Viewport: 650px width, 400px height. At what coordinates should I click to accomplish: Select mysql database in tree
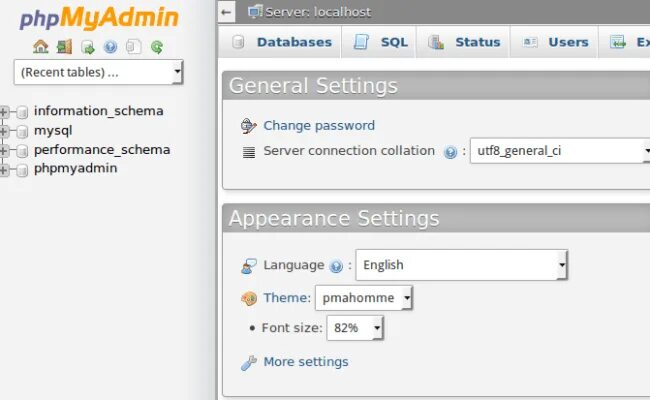point(53,131)
